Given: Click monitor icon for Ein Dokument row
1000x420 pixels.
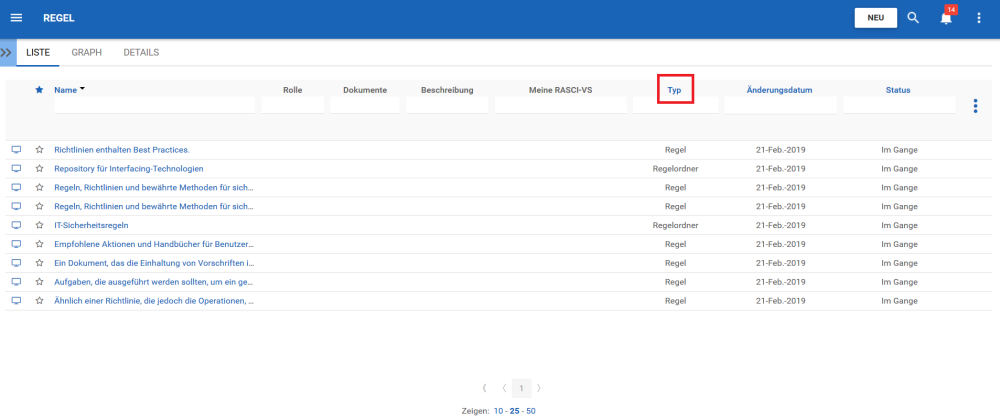Looking at the screenshot, I should click(x=17, y=263).
